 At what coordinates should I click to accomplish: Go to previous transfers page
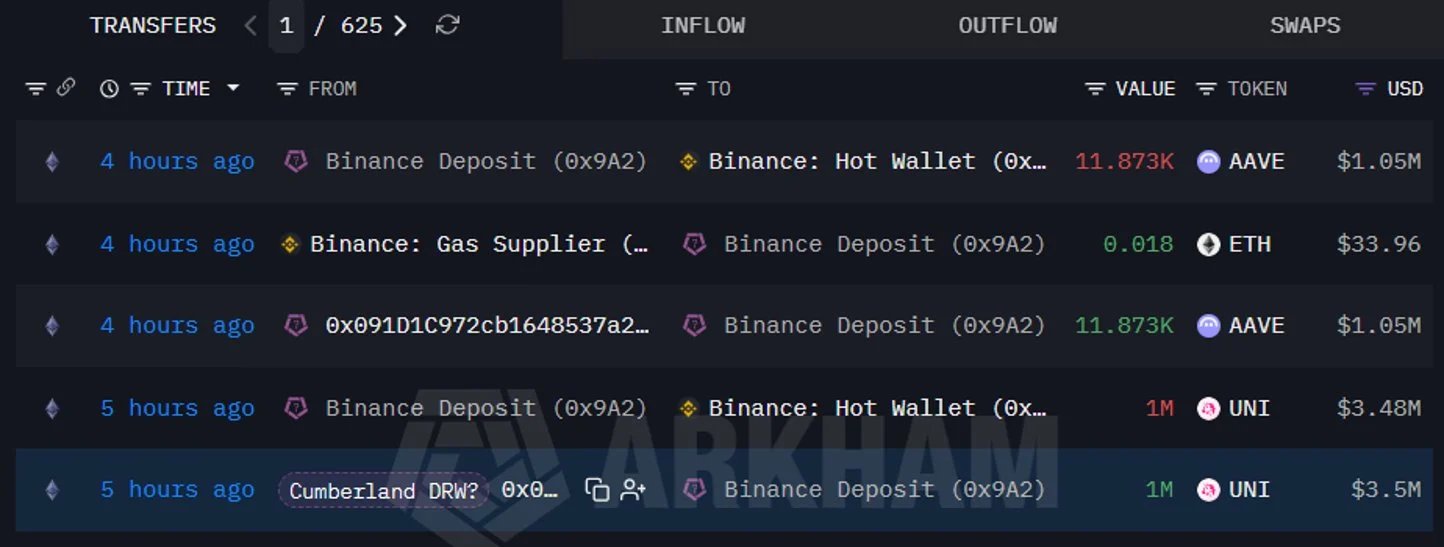(x=251, y=26)
